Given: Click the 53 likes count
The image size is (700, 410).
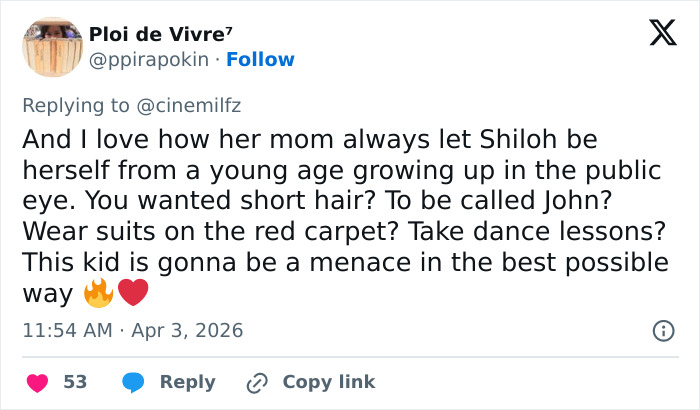Looking at the screenshot, I should point(75,382).
